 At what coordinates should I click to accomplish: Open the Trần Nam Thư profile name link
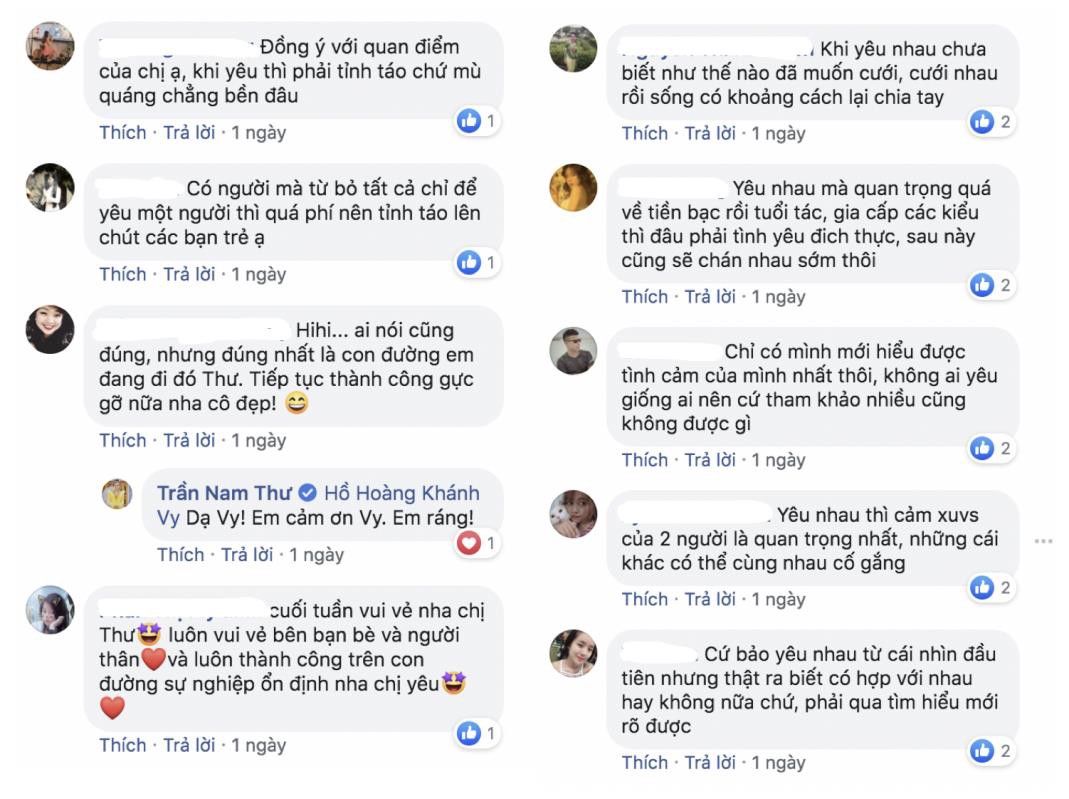pyautogui.click(x=227, y=493)
